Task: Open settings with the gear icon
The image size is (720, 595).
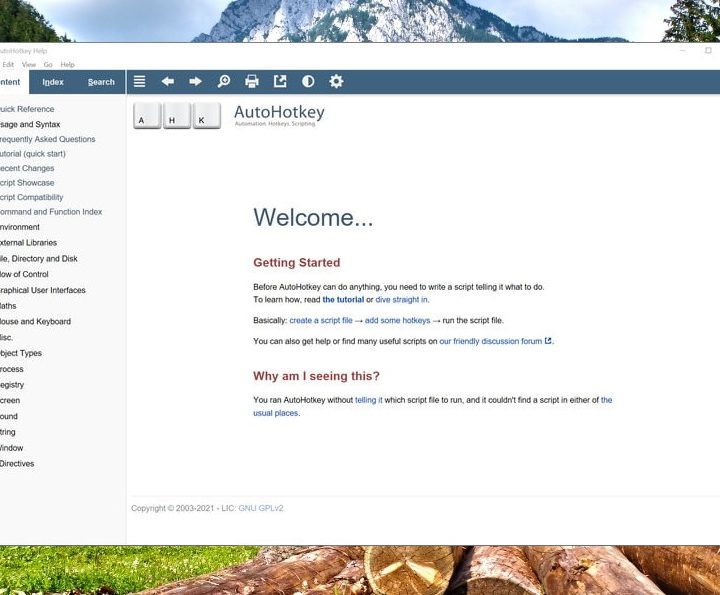Action: click(336, 82)
